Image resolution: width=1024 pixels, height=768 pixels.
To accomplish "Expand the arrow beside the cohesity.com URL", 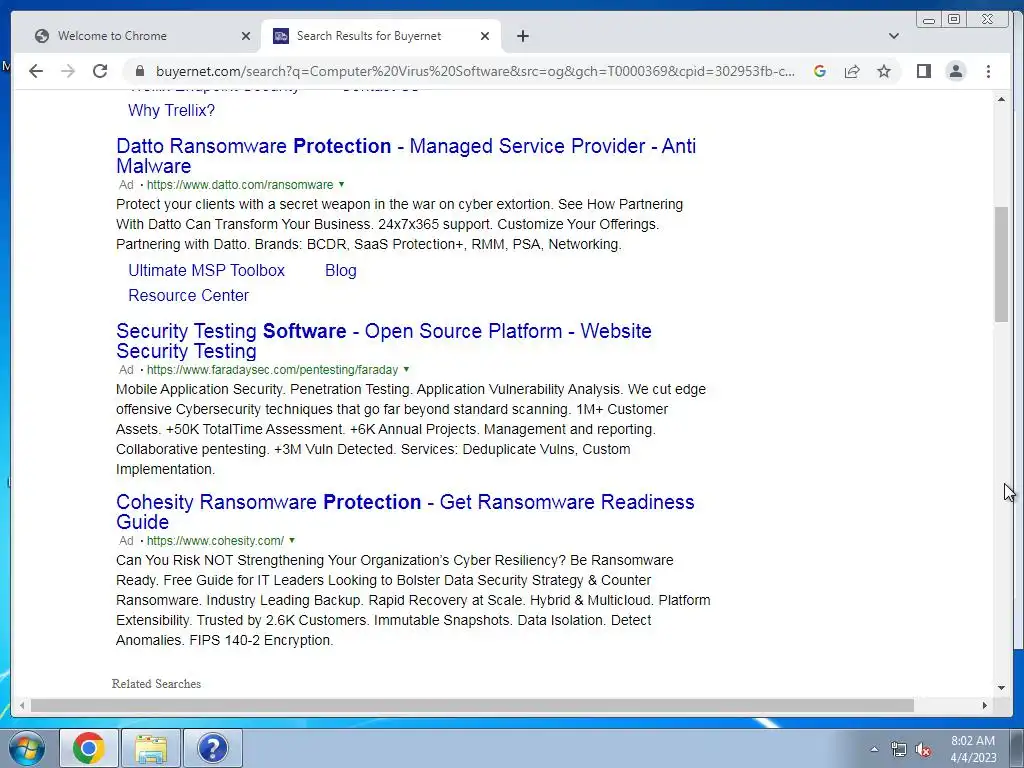I will pyautogui.click(x=292, y=540).
